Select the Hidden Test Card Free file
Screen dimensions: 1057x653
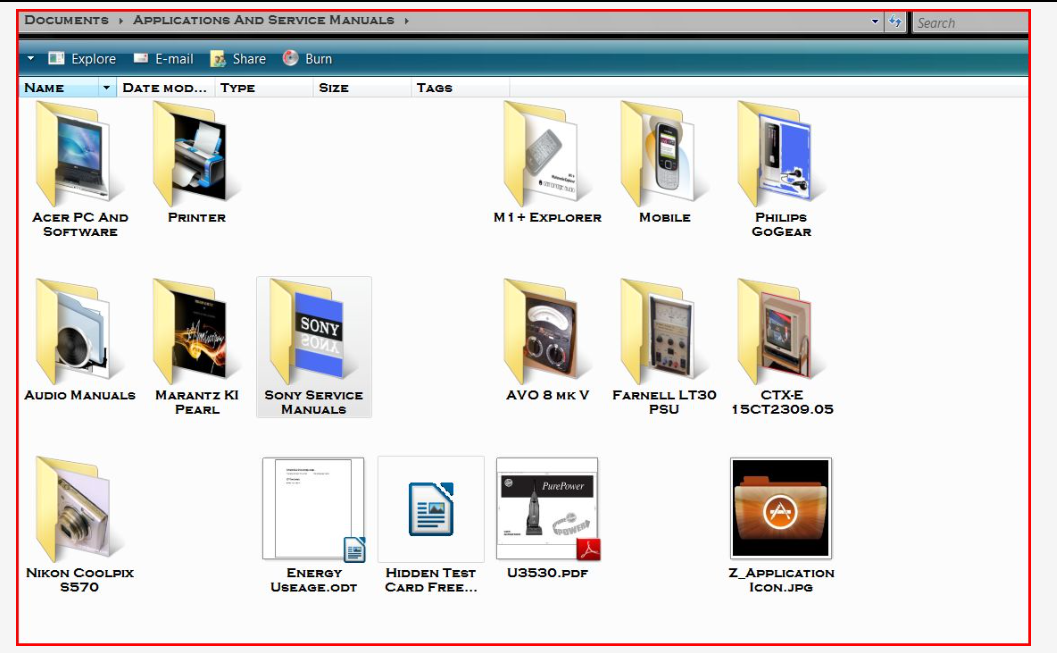pyautogui.click(x=431, y=525)
